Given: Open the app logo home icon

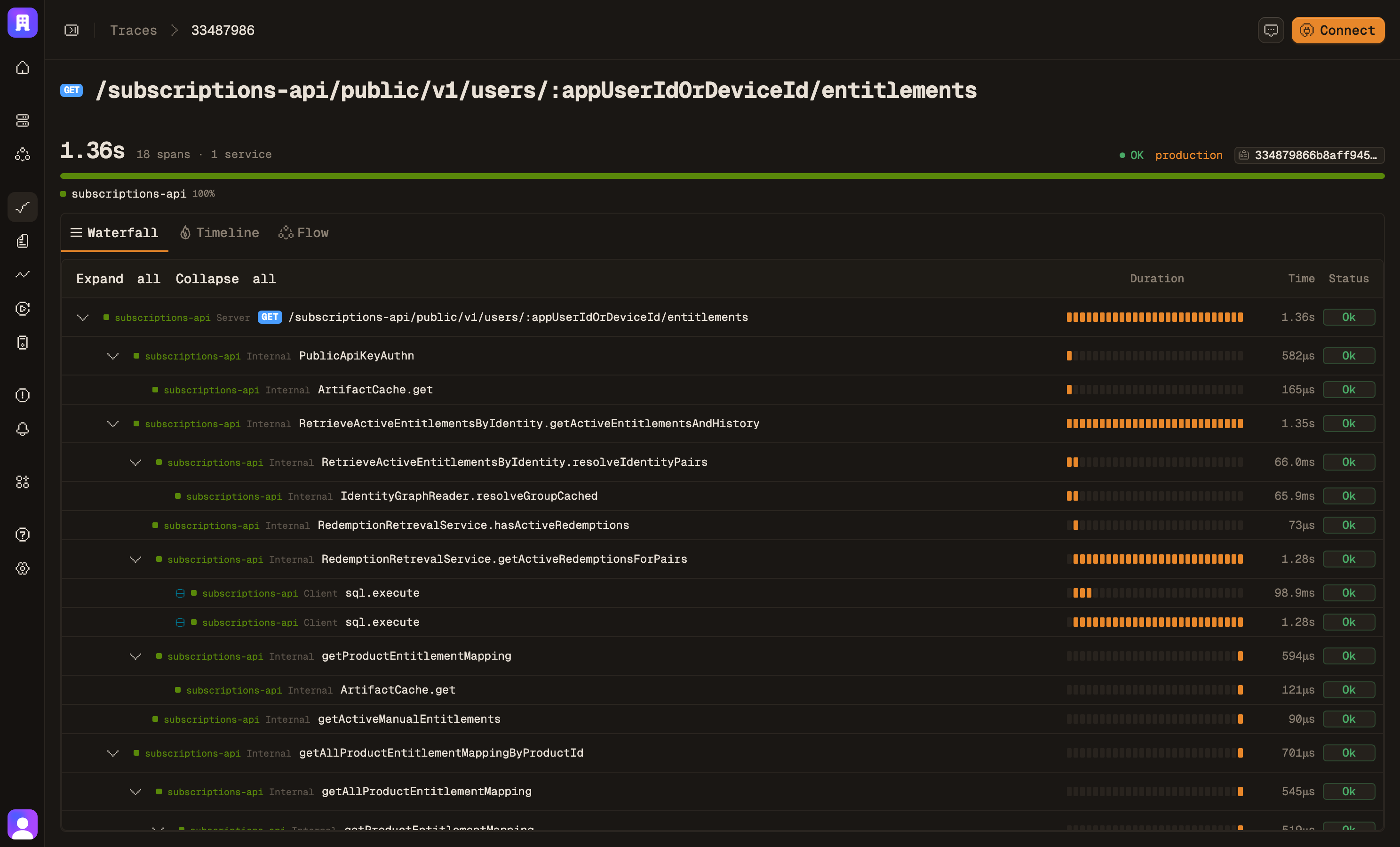Looking at the screenshot, I should [x=23, y=23].
